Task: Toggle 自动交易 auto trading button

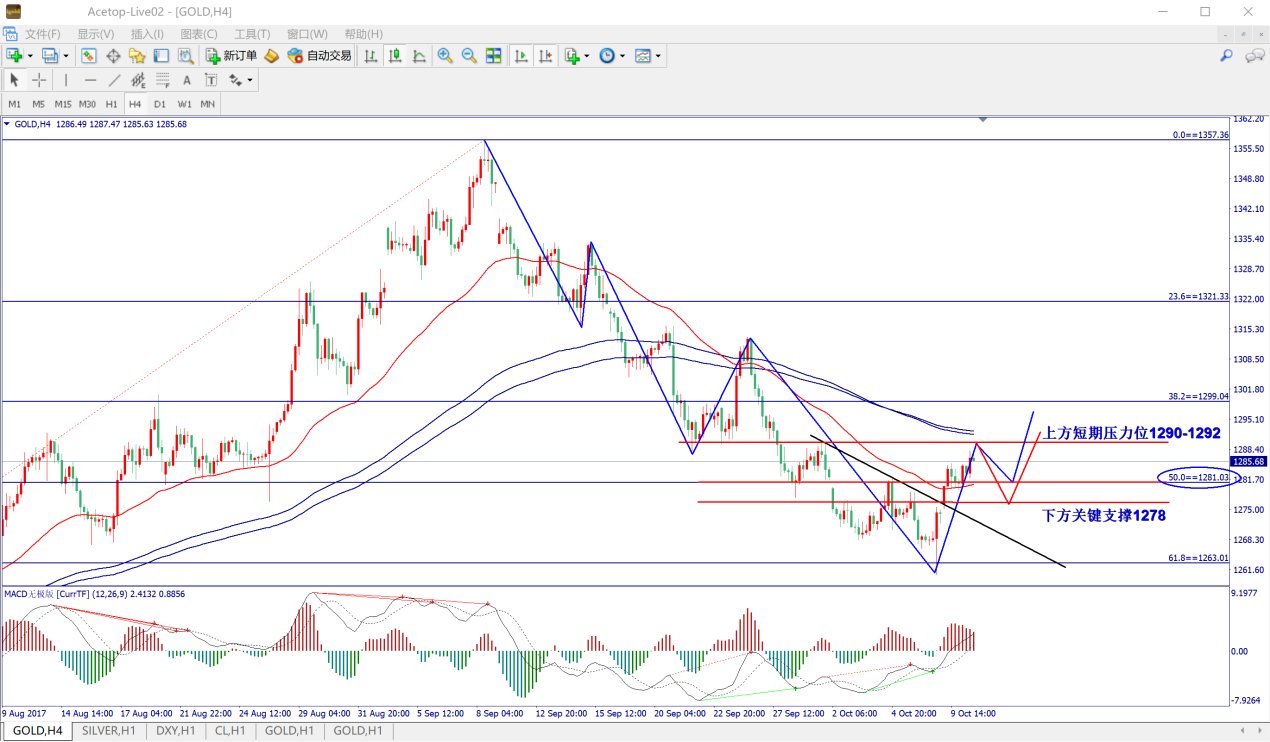Action: click(x=319, y=56)
